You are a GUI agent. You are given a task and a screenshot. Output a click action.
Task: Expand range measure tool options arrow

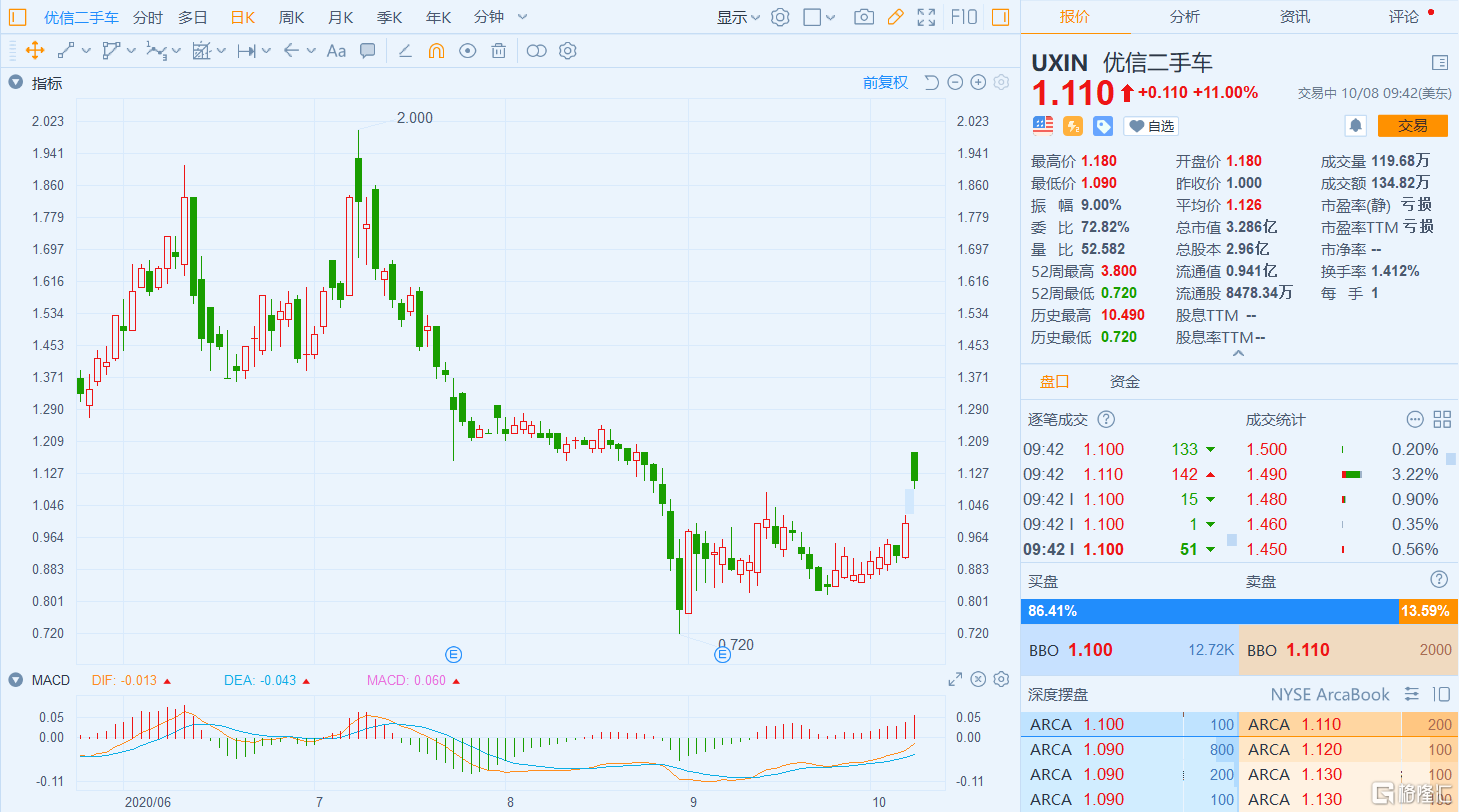pyautogui.click(x=266, y=51)
